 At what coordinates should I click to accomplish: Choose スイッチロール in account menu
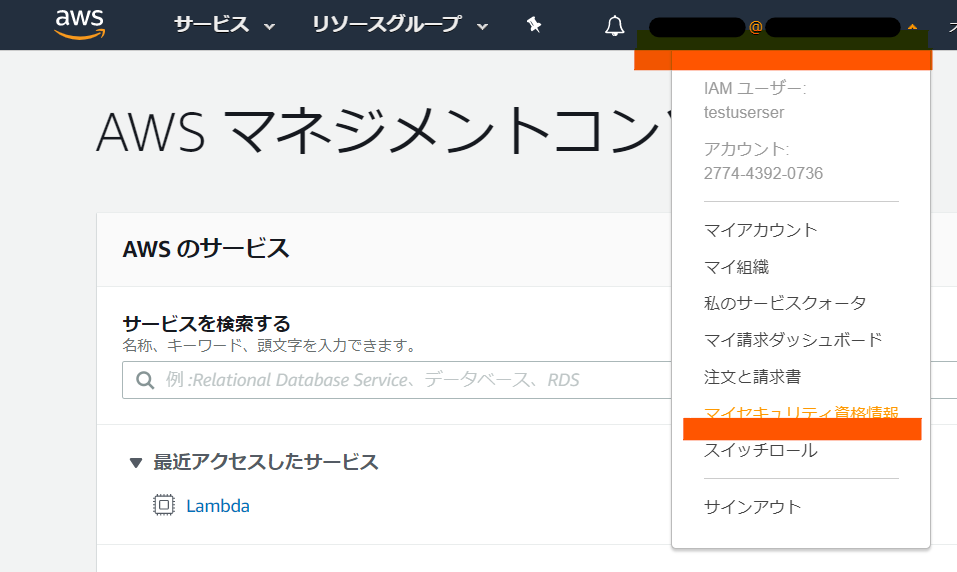point(760,451)
